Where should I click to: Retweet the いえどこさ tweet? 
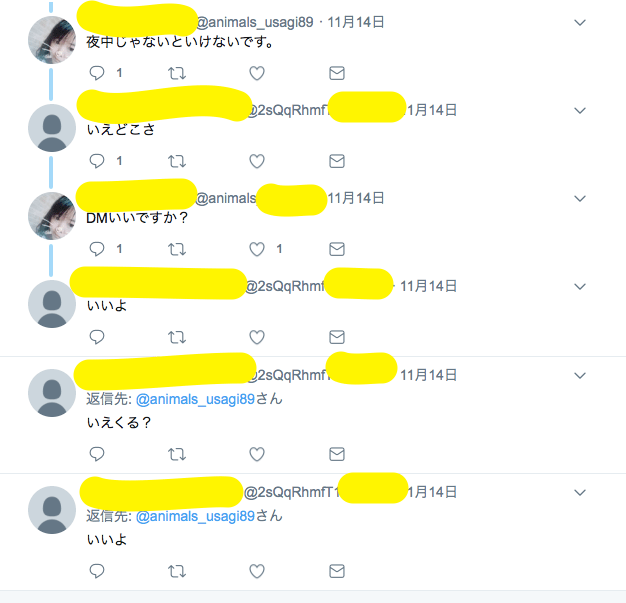pyautogui.click(x=177, y=161)
